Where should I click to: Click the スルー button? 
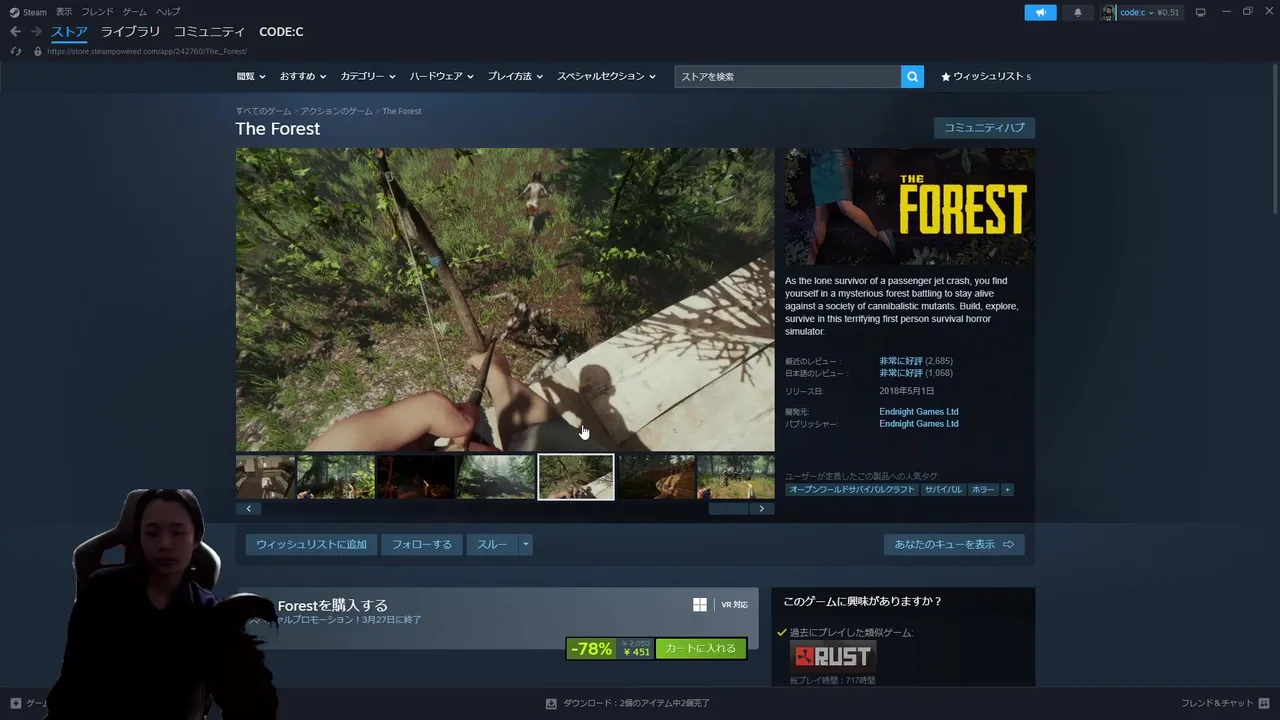click(x=492, y=544)
